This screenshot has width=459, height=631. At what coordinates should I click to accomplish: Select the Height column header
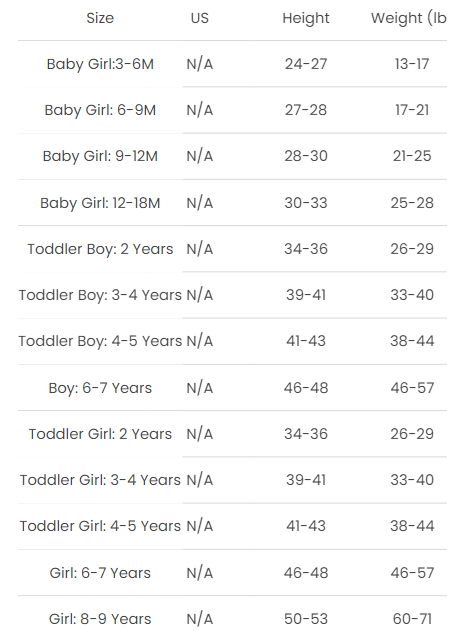tap(306, 18)
